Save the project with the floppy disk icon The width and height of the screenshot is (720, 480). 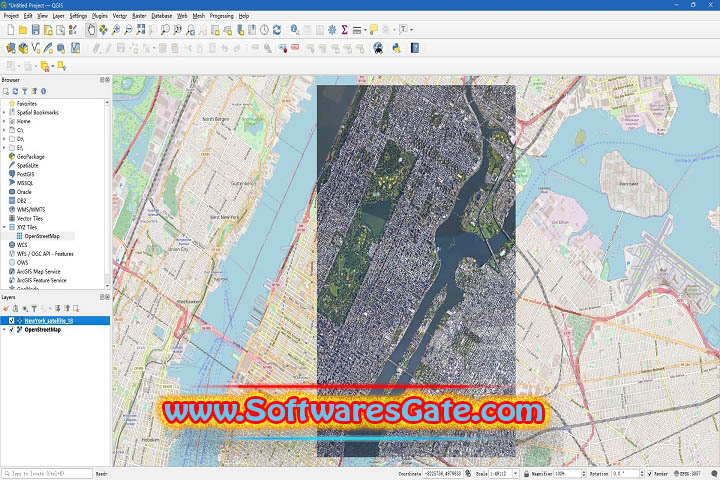(35, 30)
